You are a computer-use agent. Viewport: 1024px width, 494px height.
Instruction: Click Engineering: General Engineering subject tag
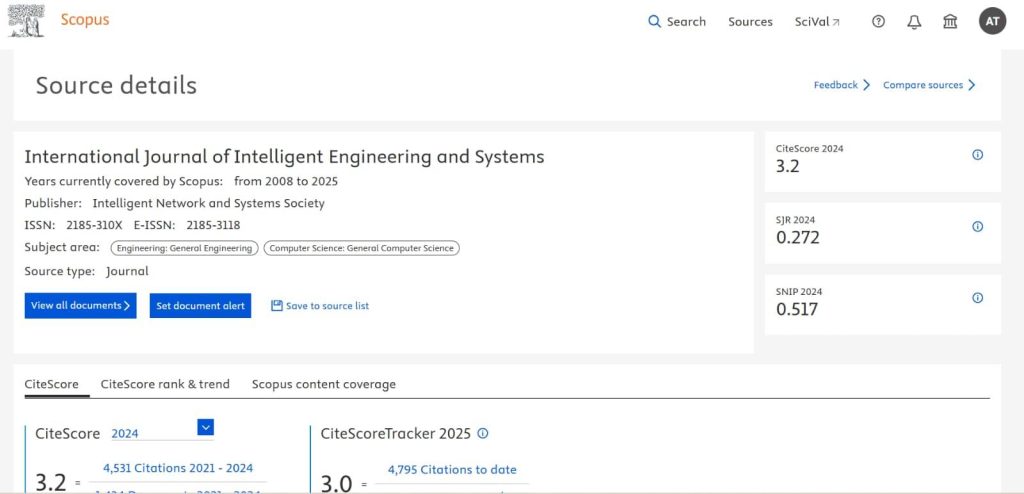[184, 248]
